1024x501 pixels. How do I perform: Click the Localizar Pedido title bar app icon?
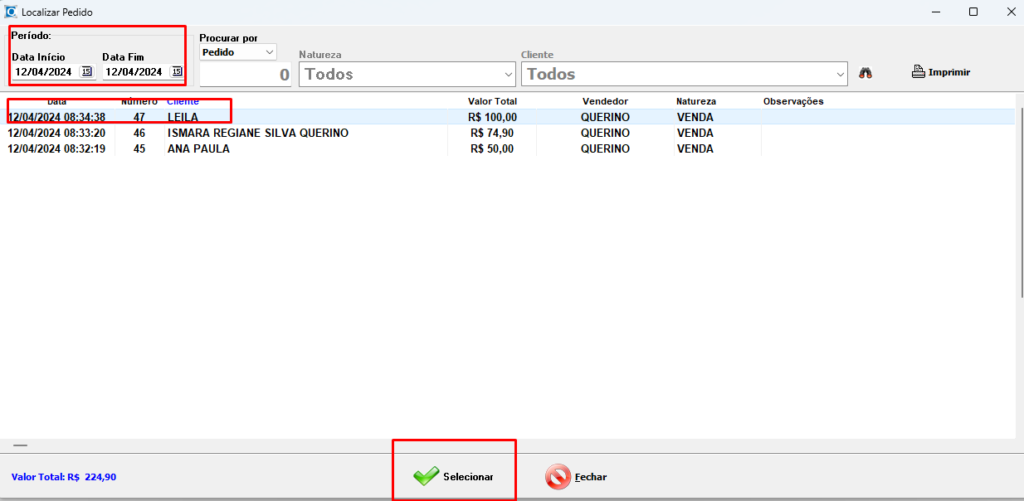pyautogui.click(x=10, y=11)
